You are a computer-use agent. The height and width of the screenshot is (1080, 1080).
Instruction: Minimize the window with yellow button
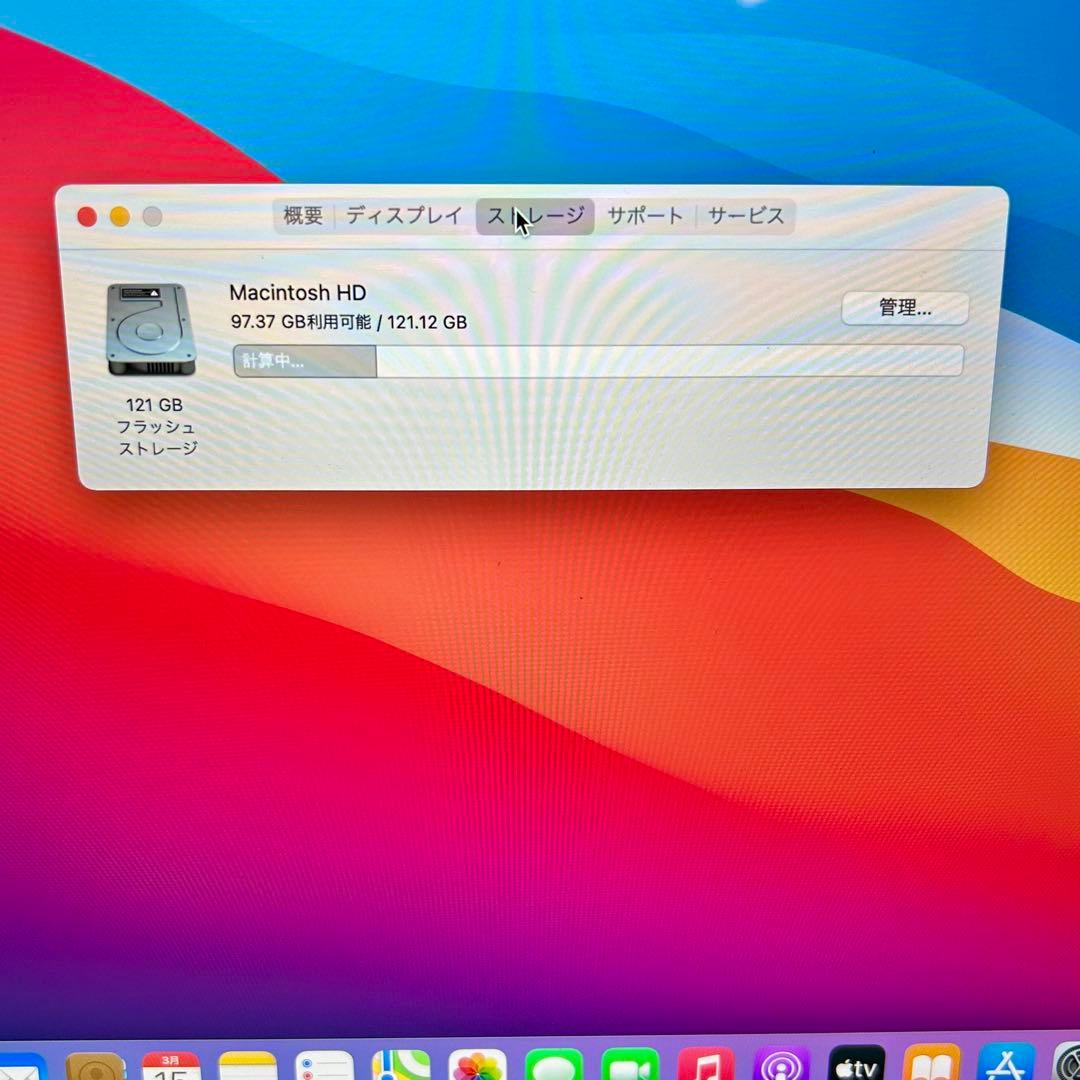(x=120, y=217)
